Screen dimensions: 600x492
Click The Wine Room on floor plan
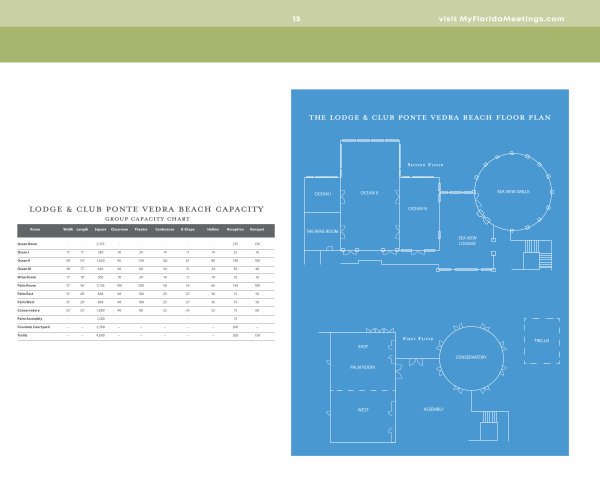(322, 231)
